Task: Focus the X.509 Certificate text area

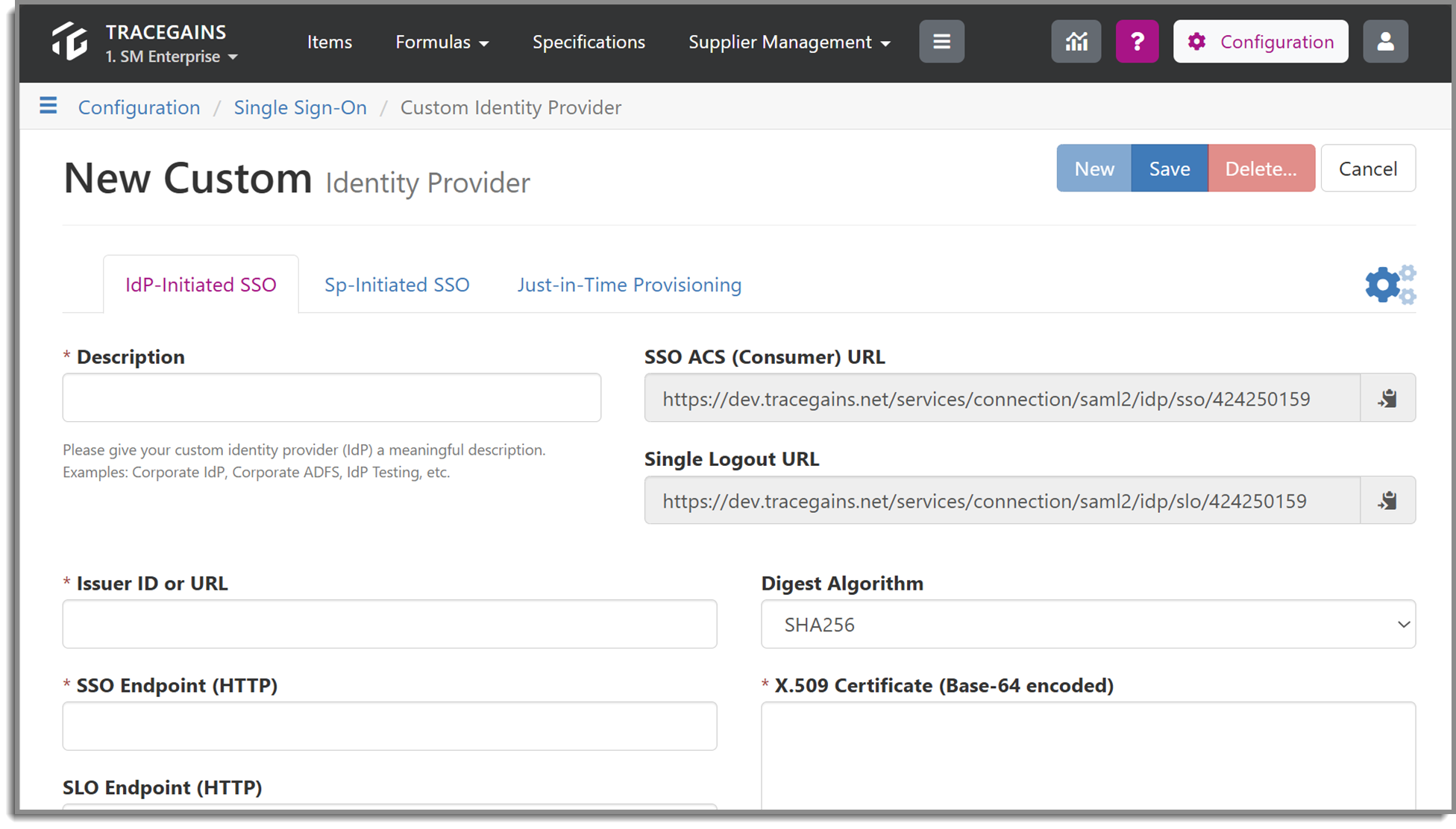Action: (x=1088, y=756)
